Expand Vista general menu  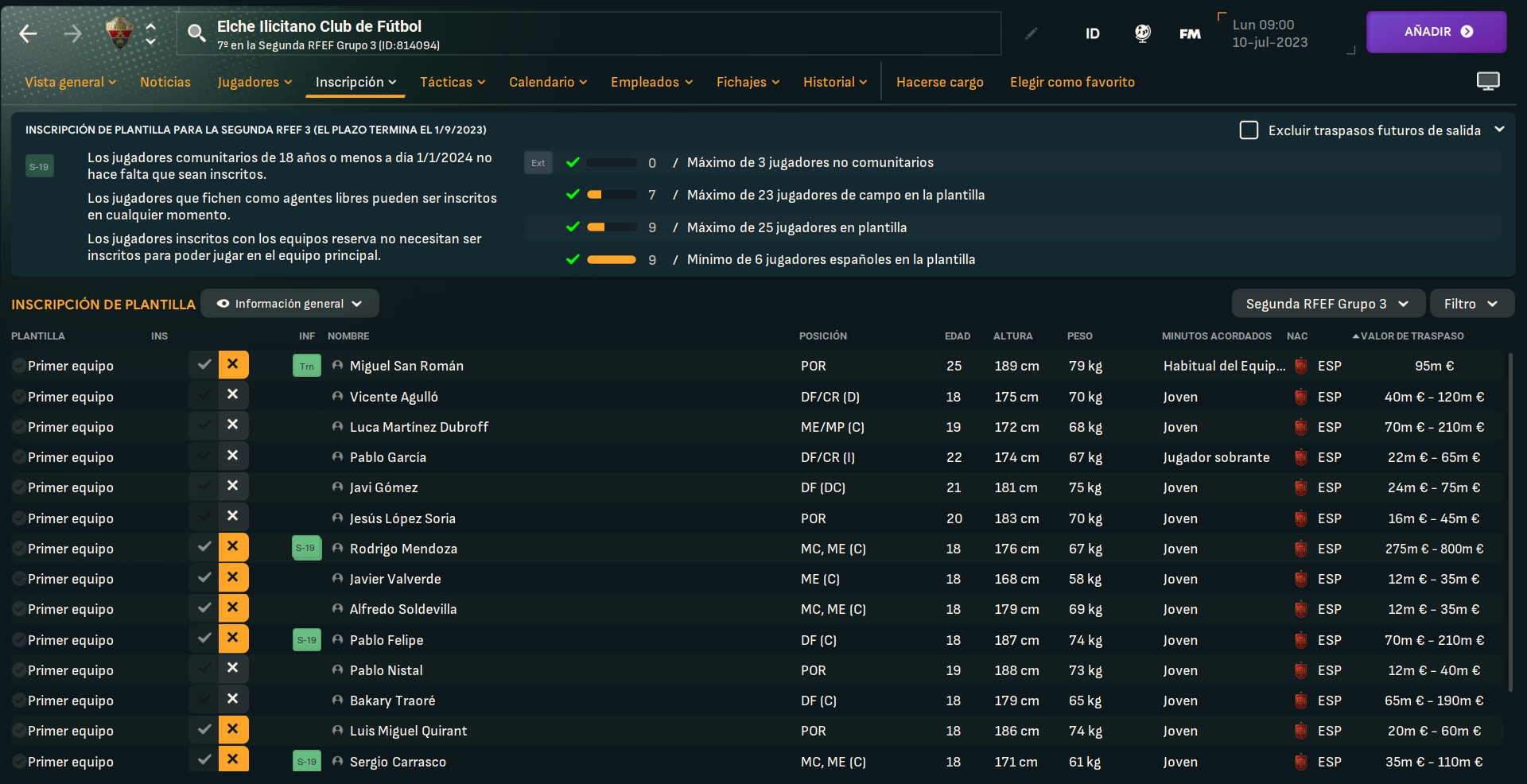[x=71, y=82]
